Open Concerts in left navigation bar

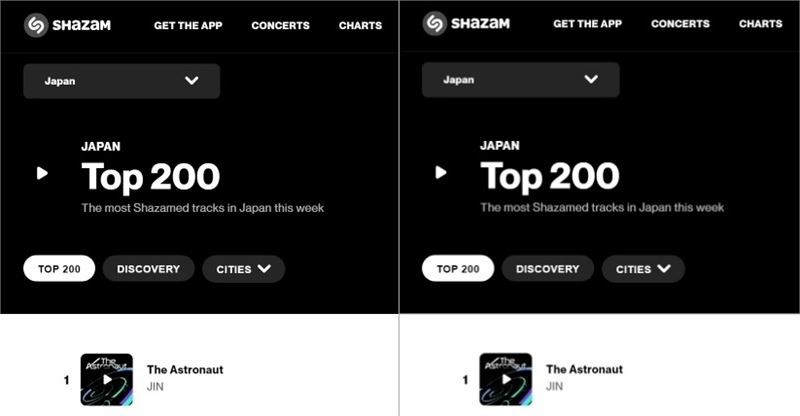[x=281, y=26]
